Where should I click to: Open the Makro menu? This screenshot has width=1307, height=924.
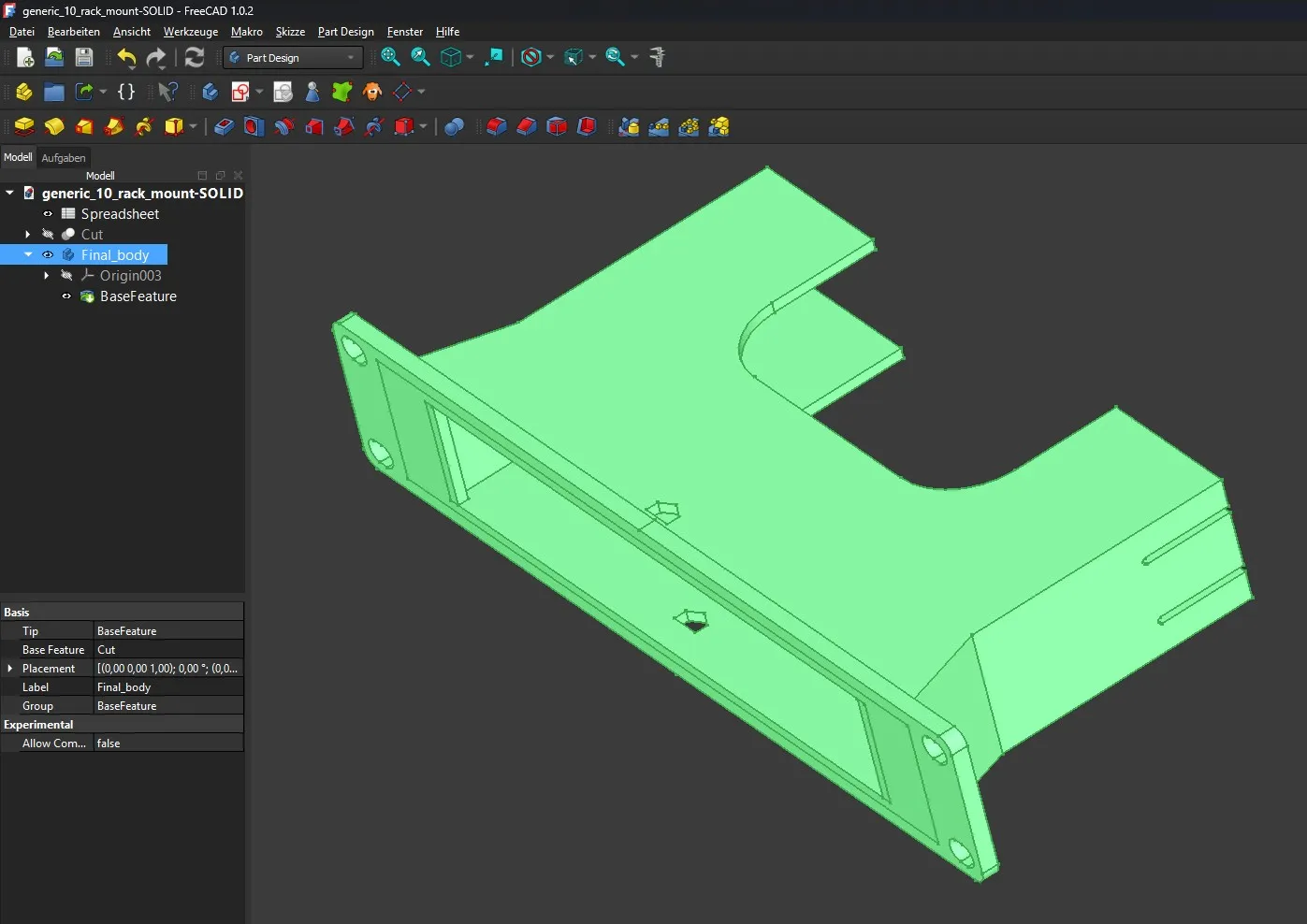pyautogui.click(x=247, y=31)
